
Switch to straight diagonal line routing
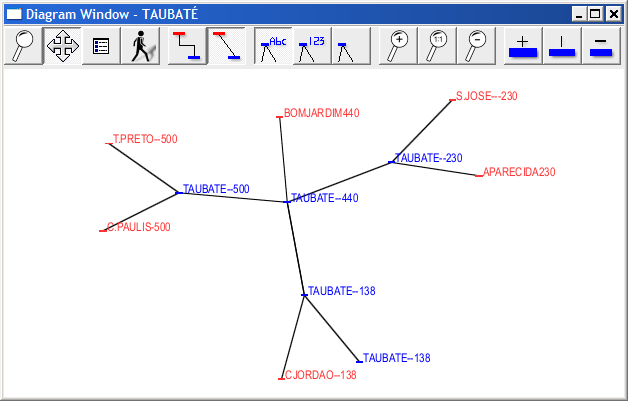click(x=226, y=46)
